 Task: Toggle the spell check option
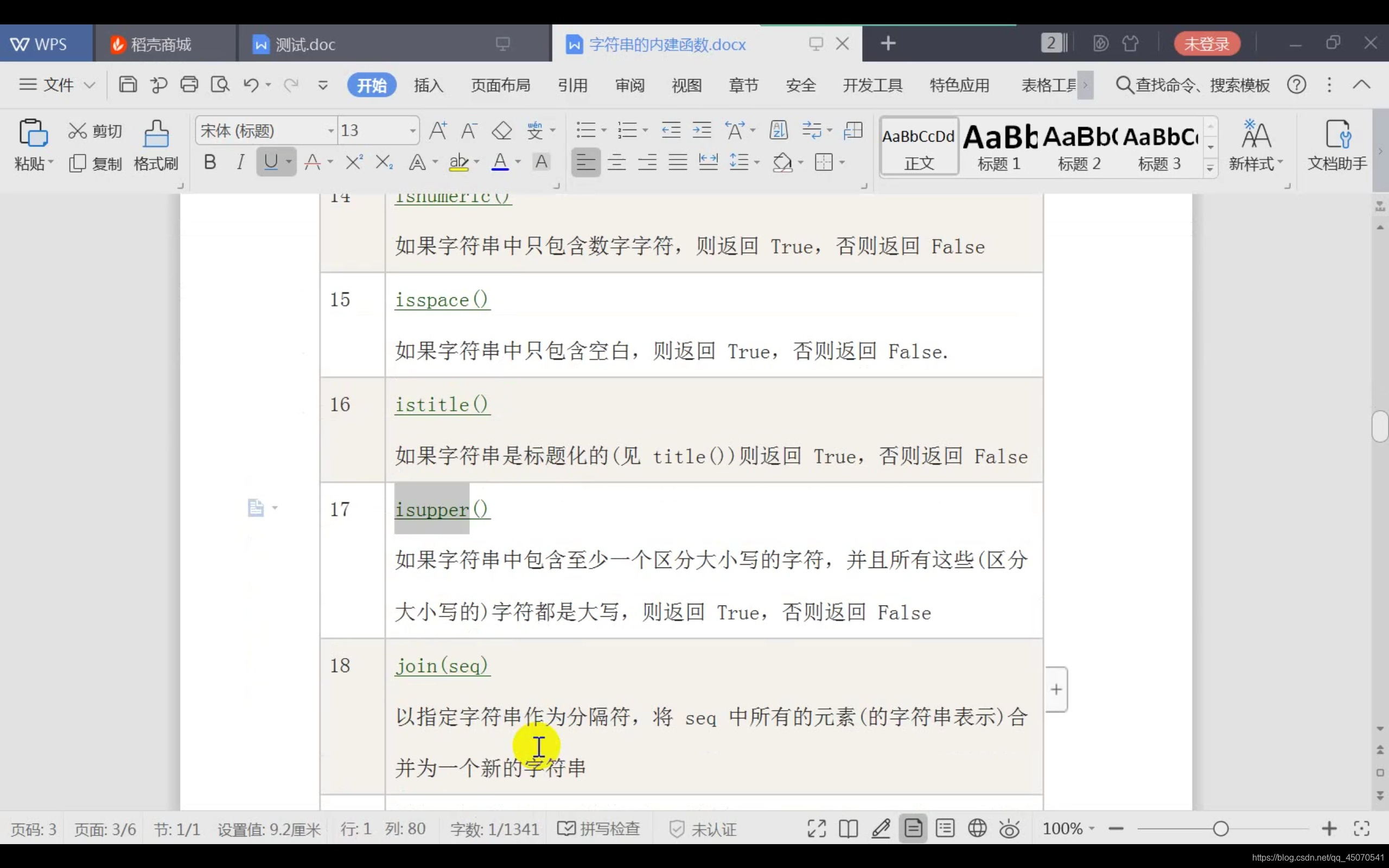coord(598,828)
